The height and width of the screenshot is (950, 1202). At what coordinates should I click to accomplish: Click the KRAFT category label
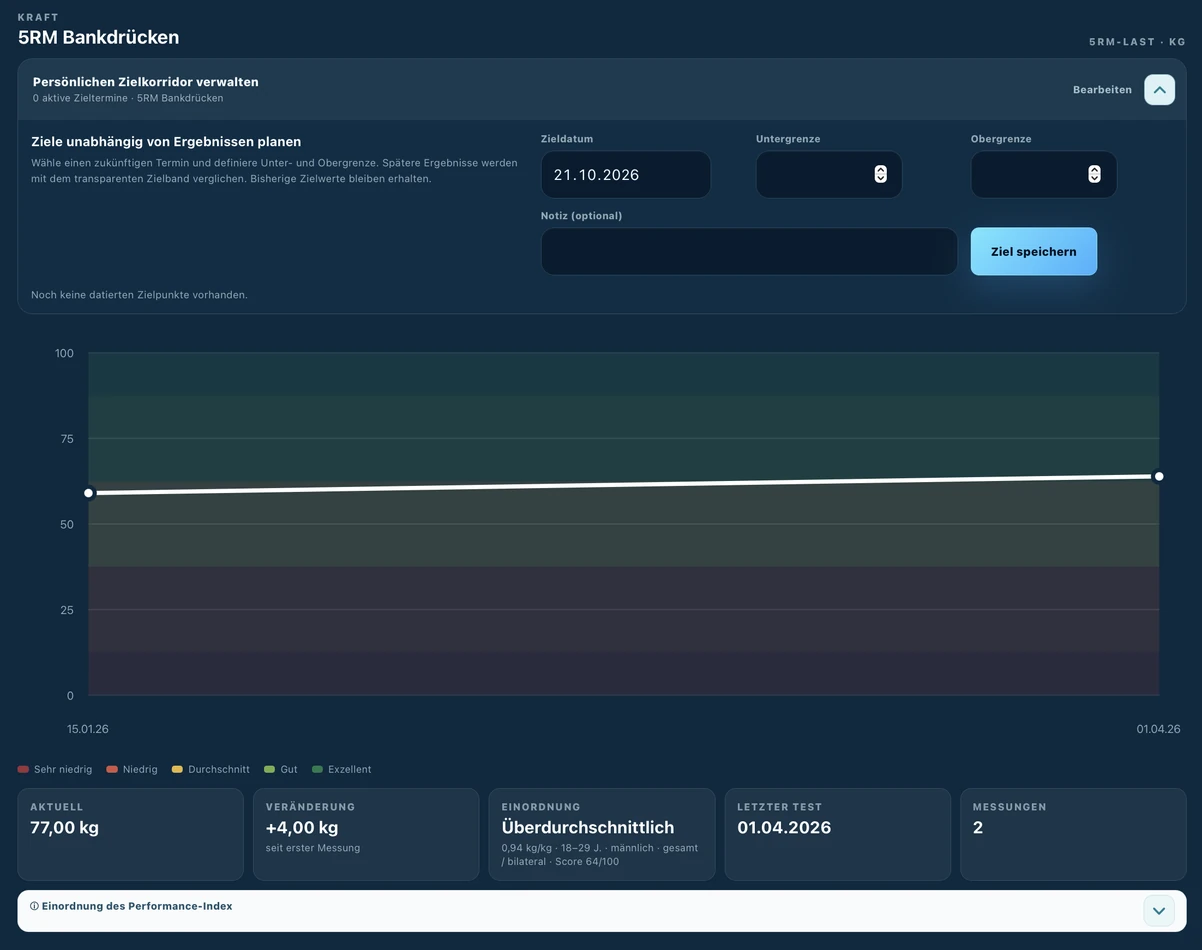pos(38,18)
